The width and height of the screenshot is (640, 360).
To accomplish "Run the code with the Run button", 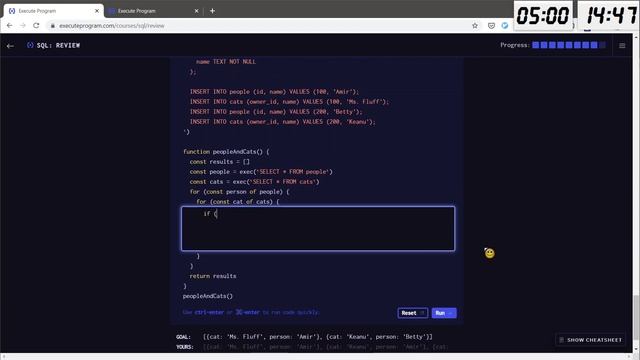I will click(444, 313).
